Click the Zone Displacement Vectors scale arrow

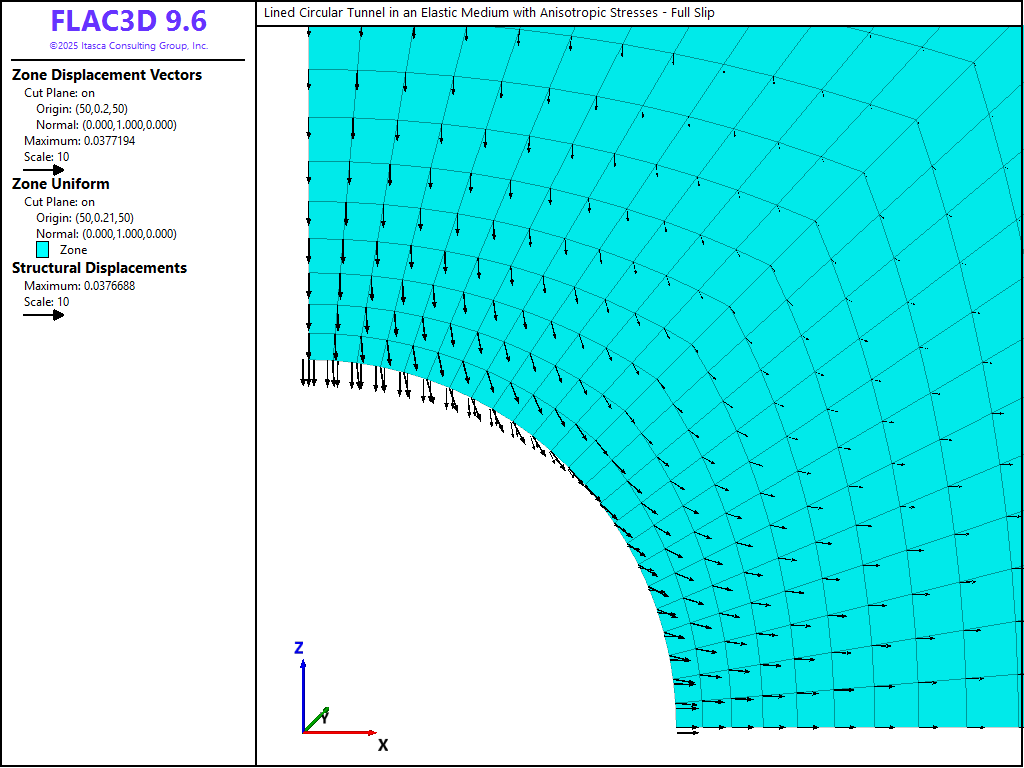click(x=44, y=170)
